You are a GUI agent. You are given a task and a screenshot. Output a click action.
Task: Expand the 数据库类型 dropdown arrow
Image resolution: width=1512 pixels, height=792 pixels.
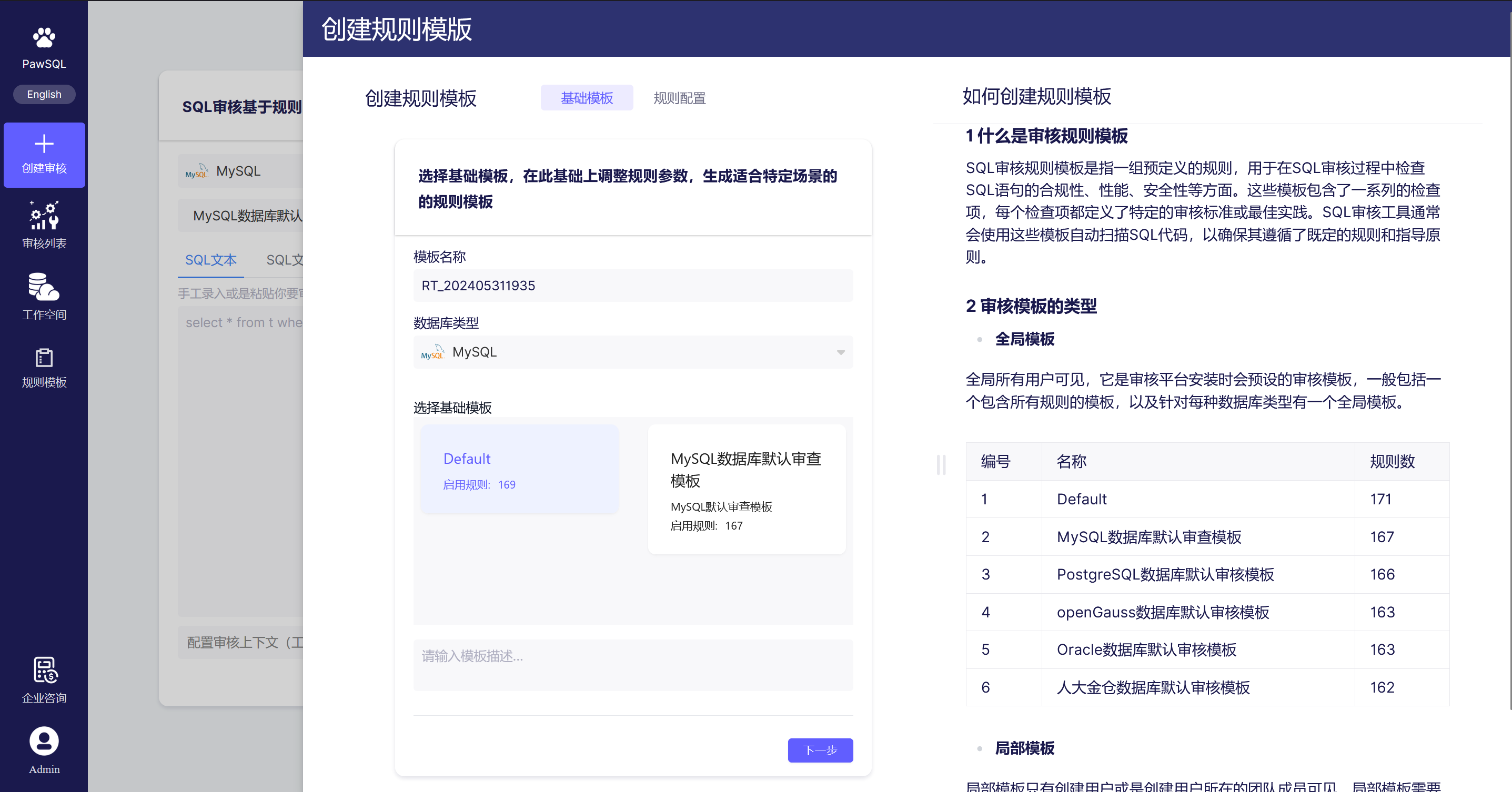click(841, 352)
